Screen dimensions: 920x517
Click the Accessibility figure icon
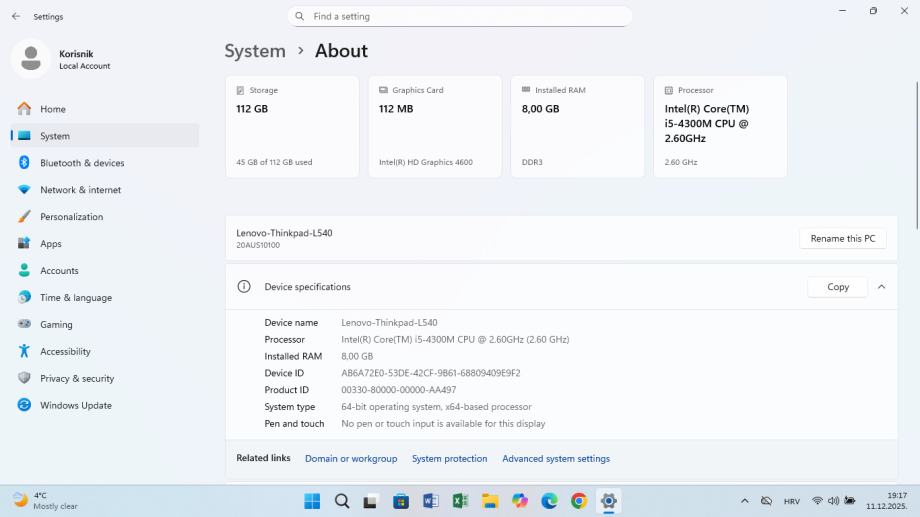tap(24, 351)
